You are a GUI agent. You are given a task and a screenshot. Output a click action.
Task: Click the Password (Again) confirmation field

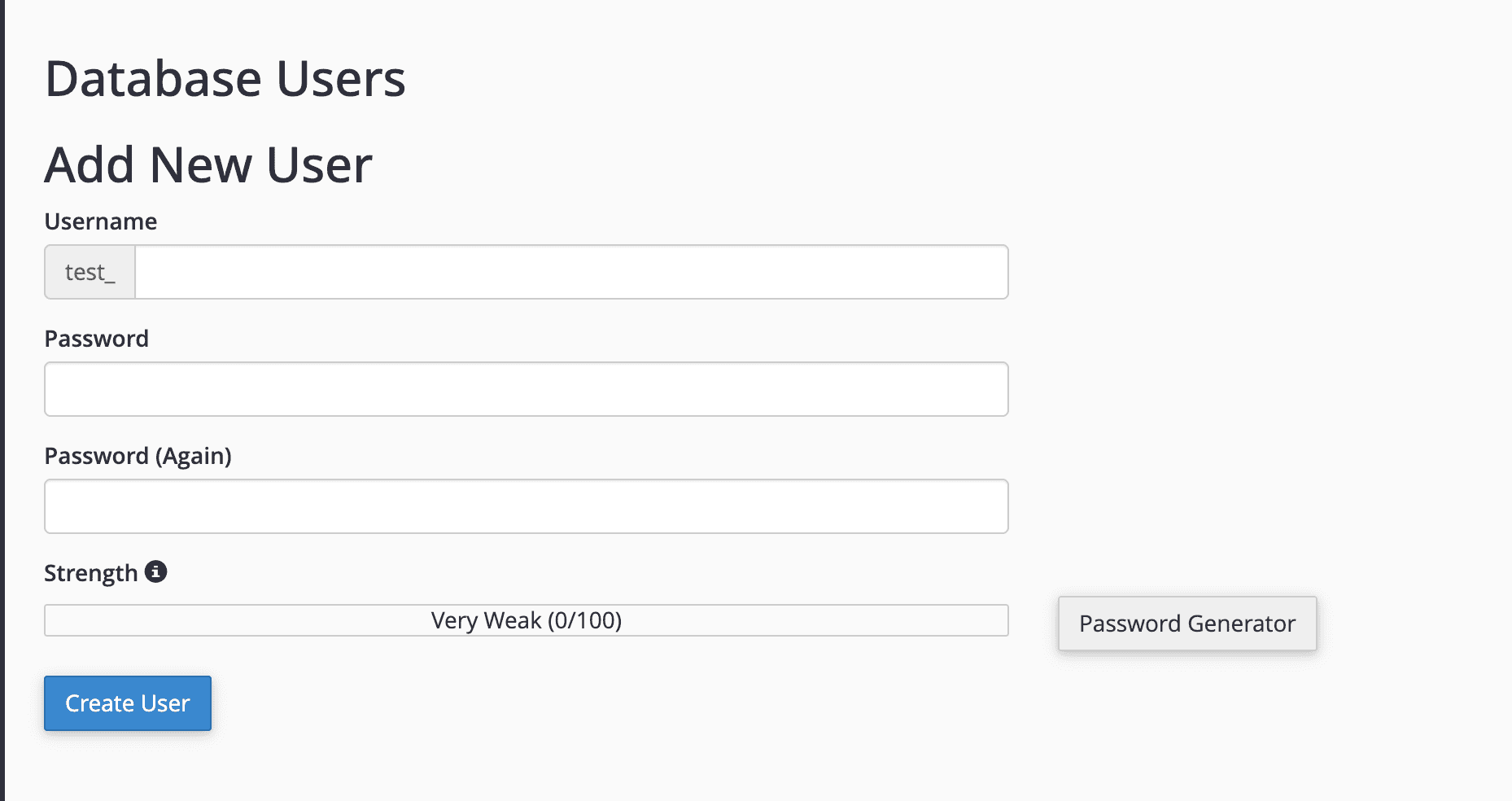[526, 506]
